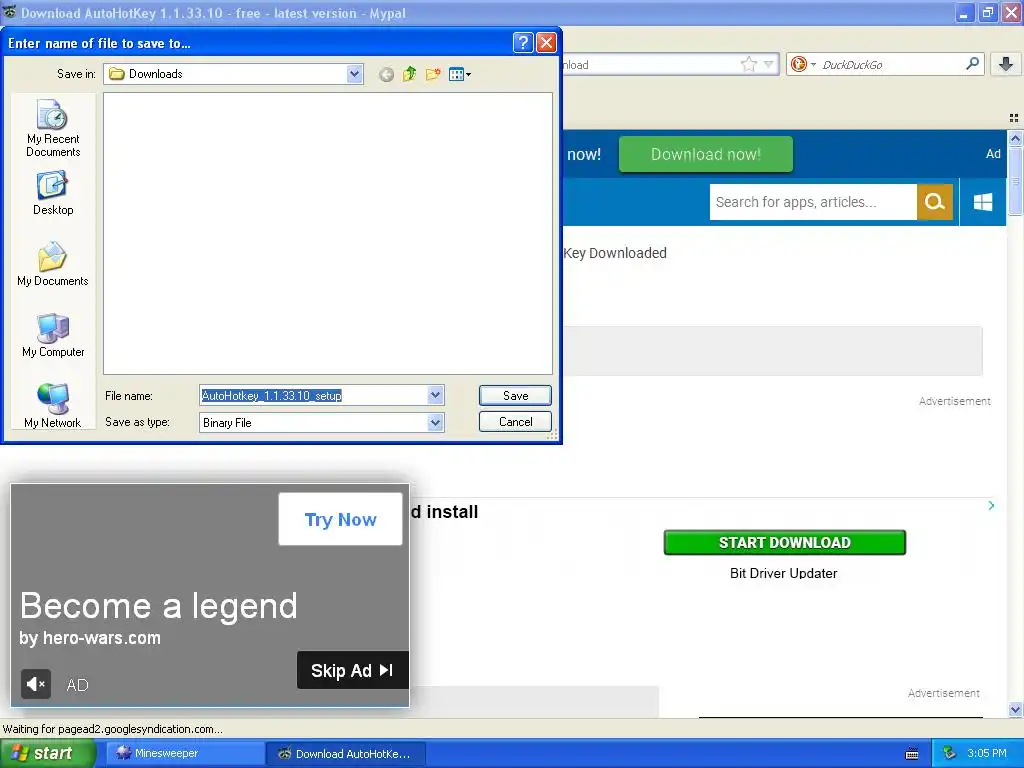Click the on-screen keyboard tray icon
Image resolution: width=1024 pixels, height=768 pixels.
[x=912, y=754]
